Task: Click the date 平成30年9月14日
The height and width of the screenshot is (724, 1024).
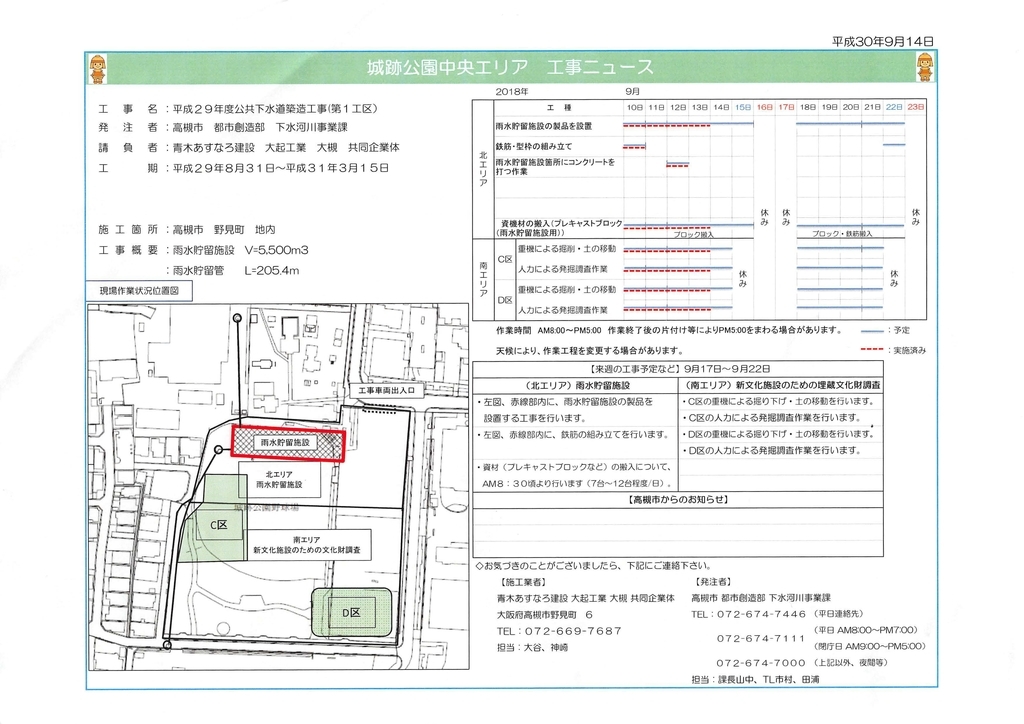Action: tap(883, 40)
